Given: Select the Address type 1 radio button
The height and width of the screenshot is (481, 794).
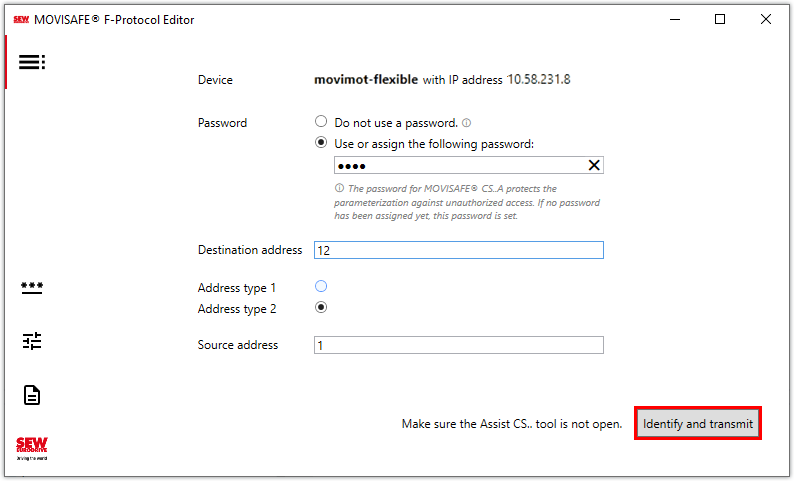Looking at the screenshot, I should (x=321, y=287).
